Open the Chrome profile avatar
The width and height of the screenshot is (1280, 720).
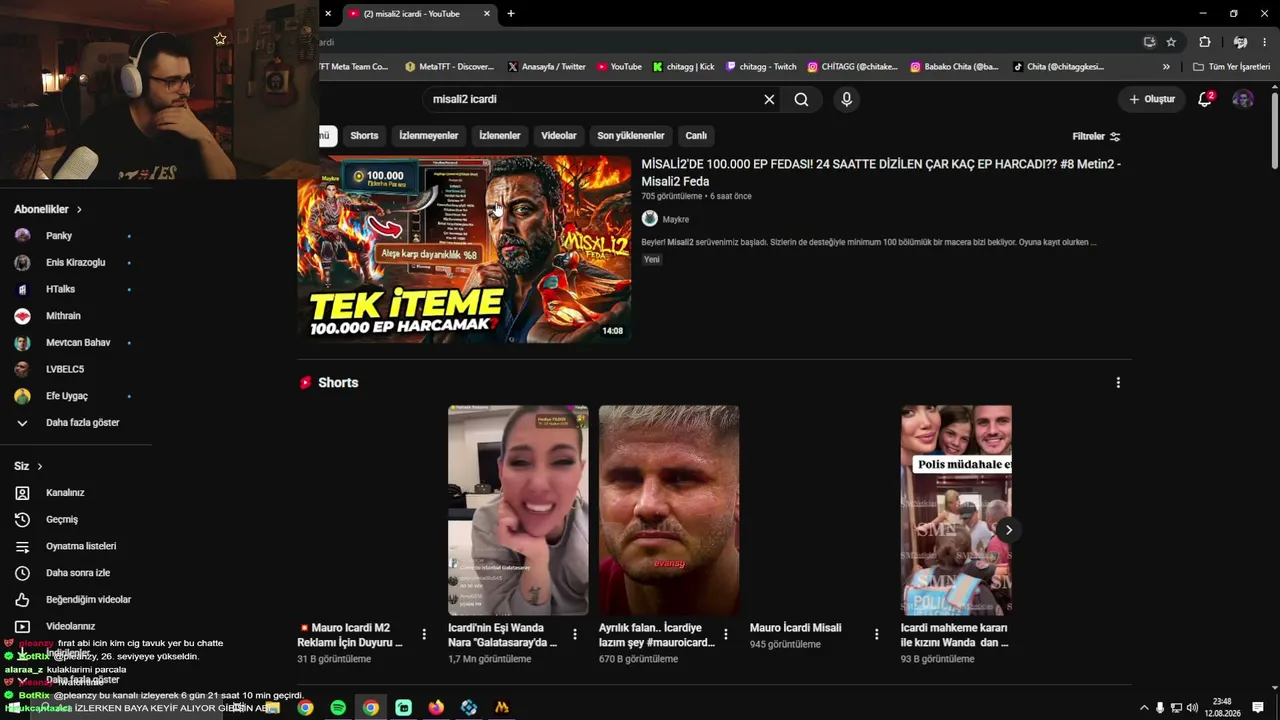pyautogui.click(x=1240, y=42)
